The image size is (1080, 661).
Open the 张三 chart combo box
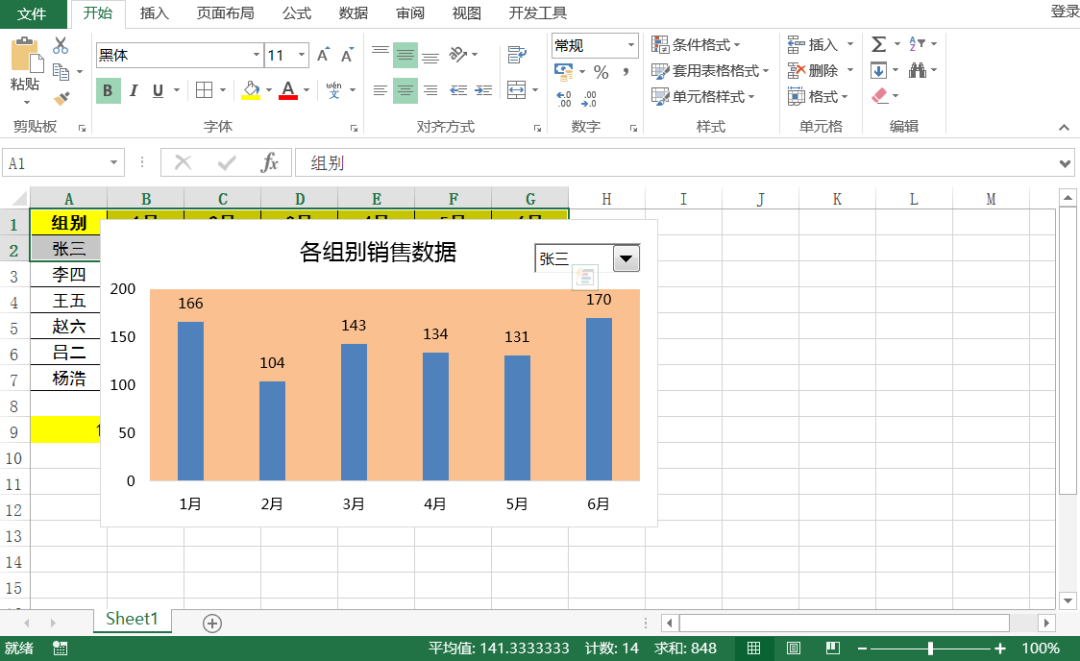click(626, 259)
